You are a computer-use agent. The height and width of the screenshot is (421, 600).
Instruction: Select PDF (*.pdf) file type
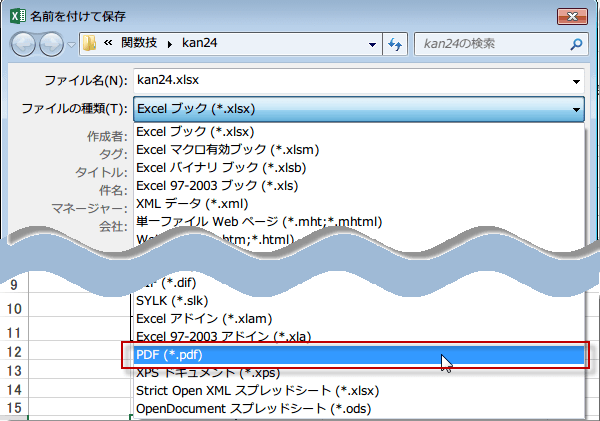point(359,355)
